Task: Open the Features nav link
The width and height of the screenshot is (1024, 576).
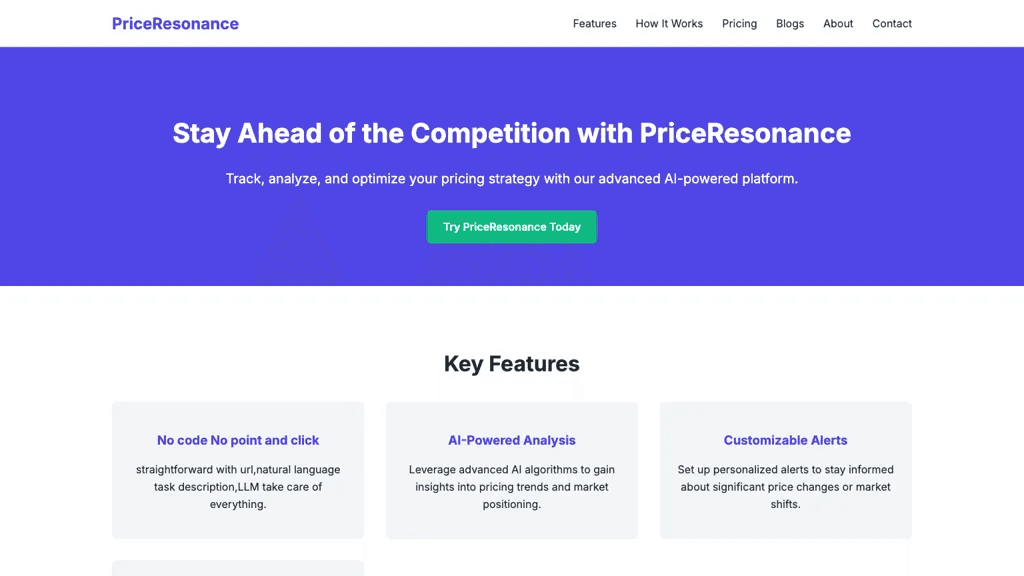Action: [x=594, y=24]
